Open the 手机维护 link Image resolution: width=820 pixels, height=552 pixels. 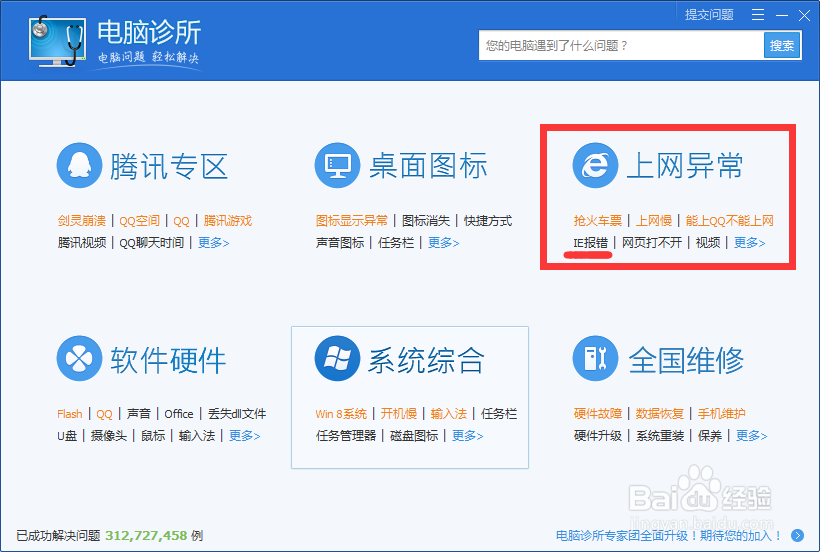tap(722, 414)
